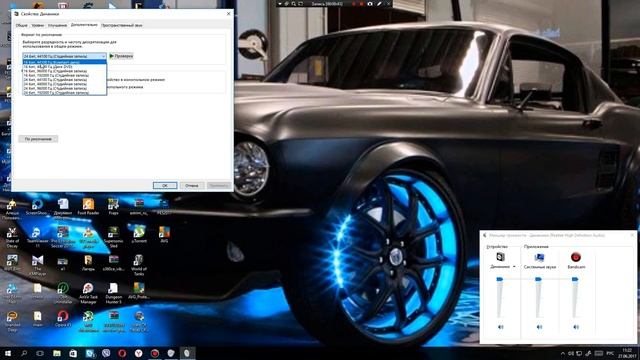Switch to the Общие tab
Screen dimensions: 640x360
click(x=21, y=25)
